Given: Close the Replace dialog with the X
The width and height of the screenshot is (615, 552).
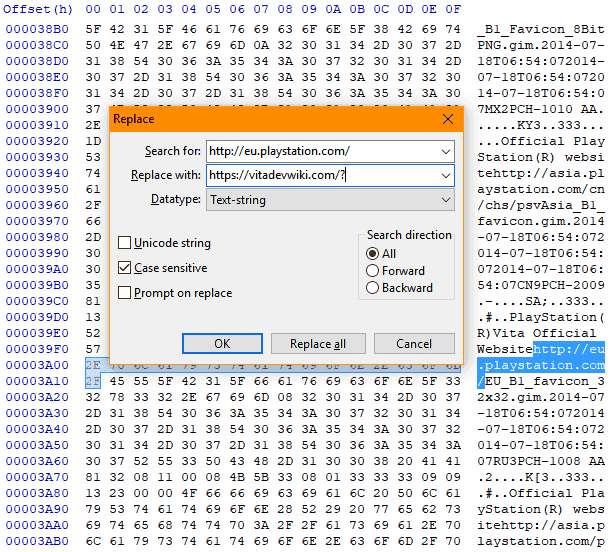Looking at the screenshot, I should click(448, 119).
